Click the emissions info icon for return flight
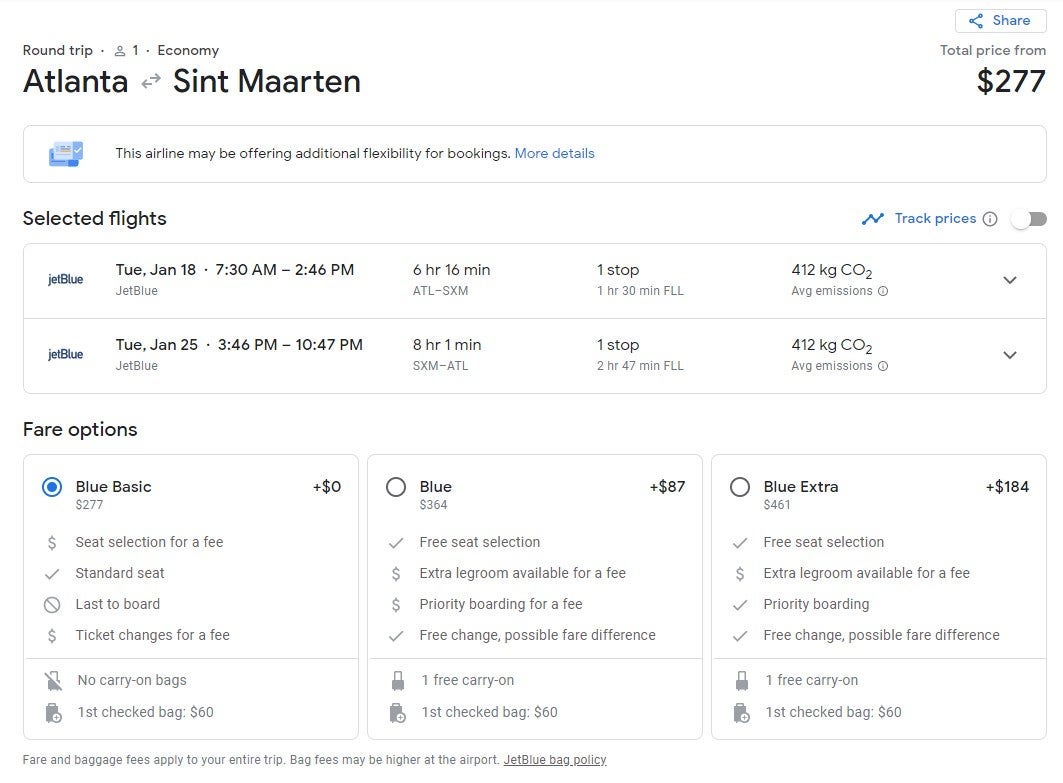The image size is (1063, 783). coord(883,367)
